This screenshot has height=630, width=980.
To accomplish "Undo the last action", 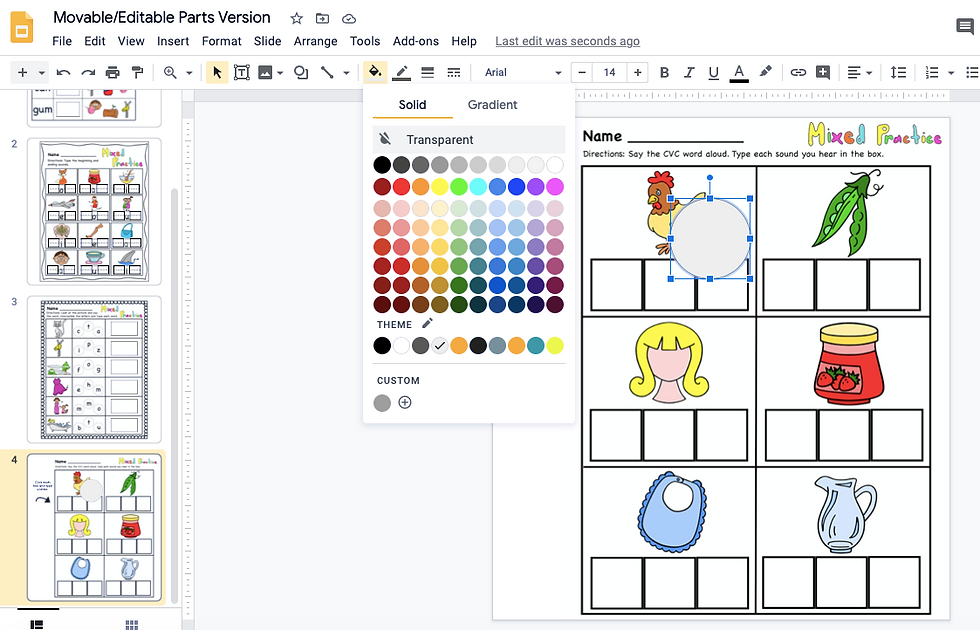I will 63,72.
